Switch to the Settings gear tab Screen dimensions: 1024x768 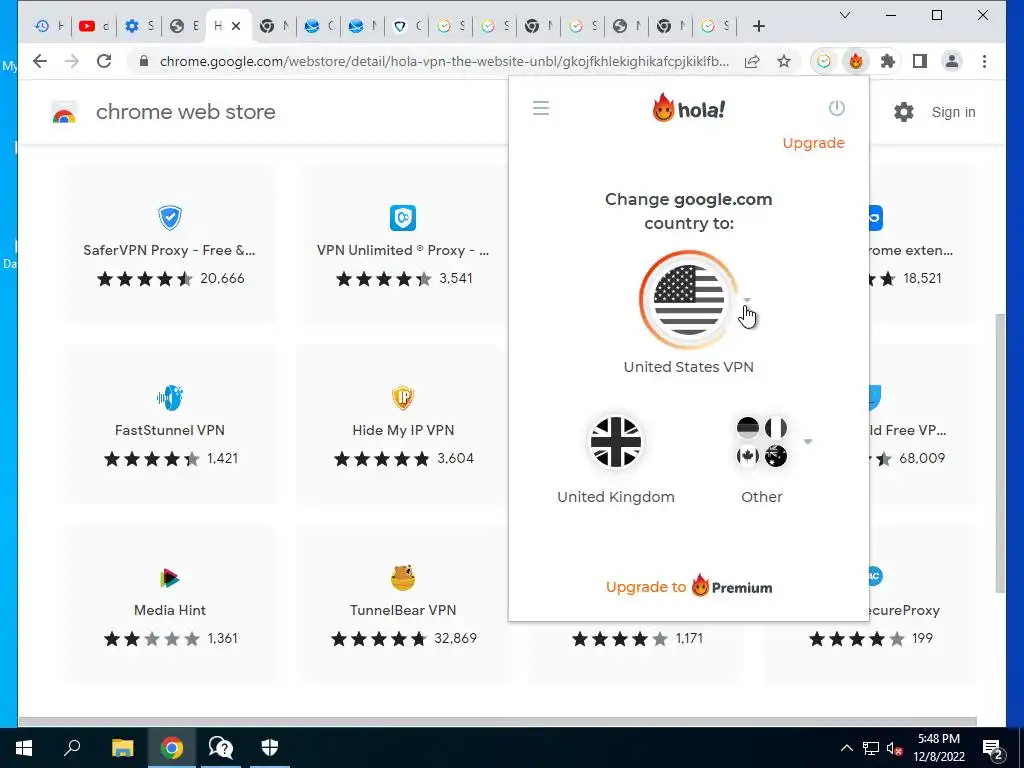coord(139,26)
